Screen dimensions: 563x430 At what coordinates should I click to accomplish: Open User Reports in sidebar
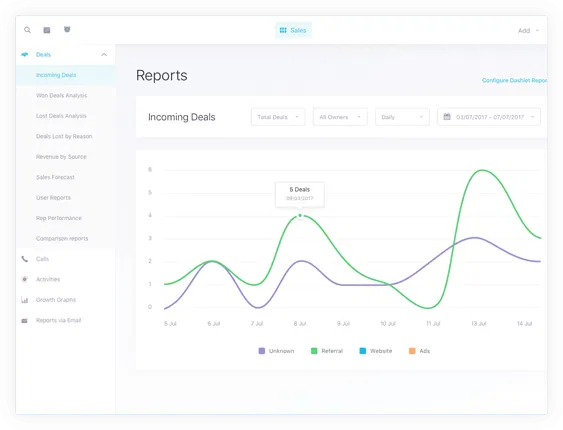point(53,198)
